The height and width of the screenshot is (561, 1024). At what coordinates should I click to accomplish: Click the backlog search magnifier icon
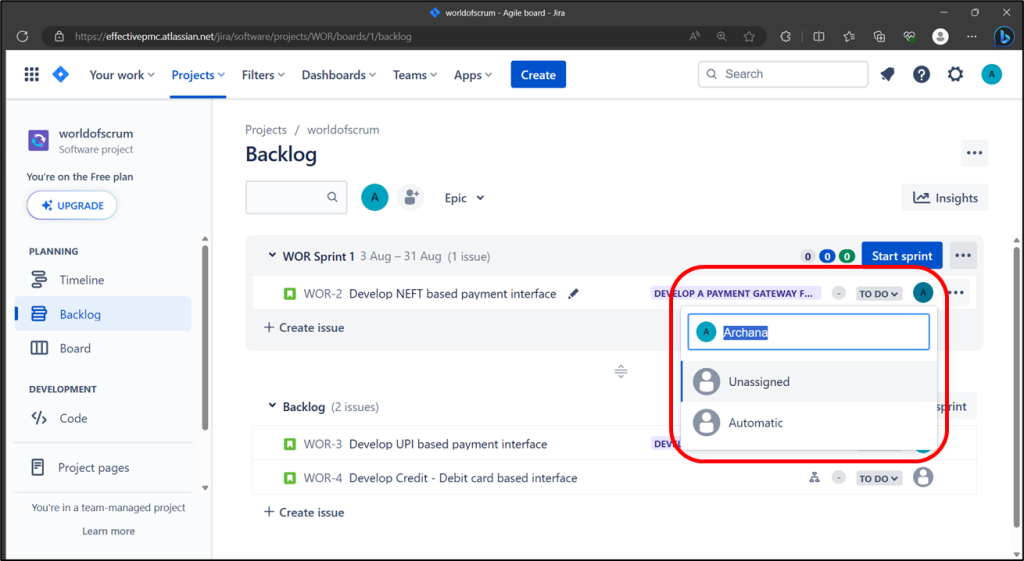point(332,197)
